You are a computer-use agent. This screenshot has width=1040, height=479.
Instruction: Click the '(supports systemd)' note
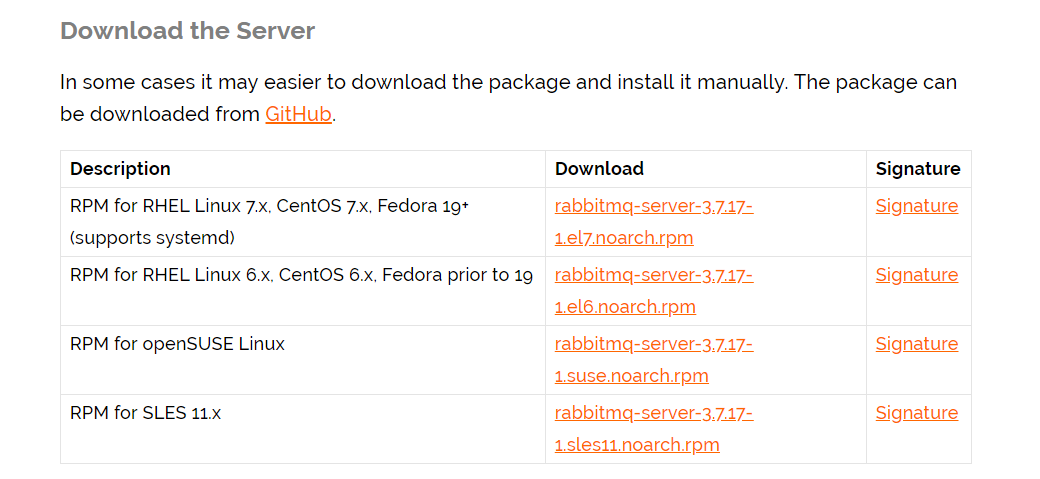coord(151,238)
